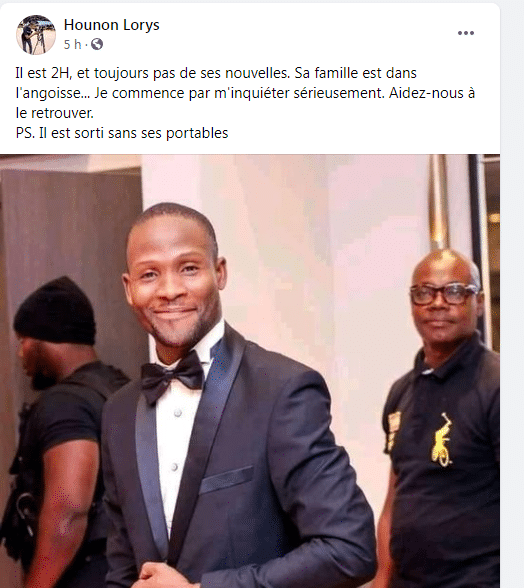Viewport: 524px width, 588px height.
Task: Click the gray page margin right of the post
Action: 512,294
